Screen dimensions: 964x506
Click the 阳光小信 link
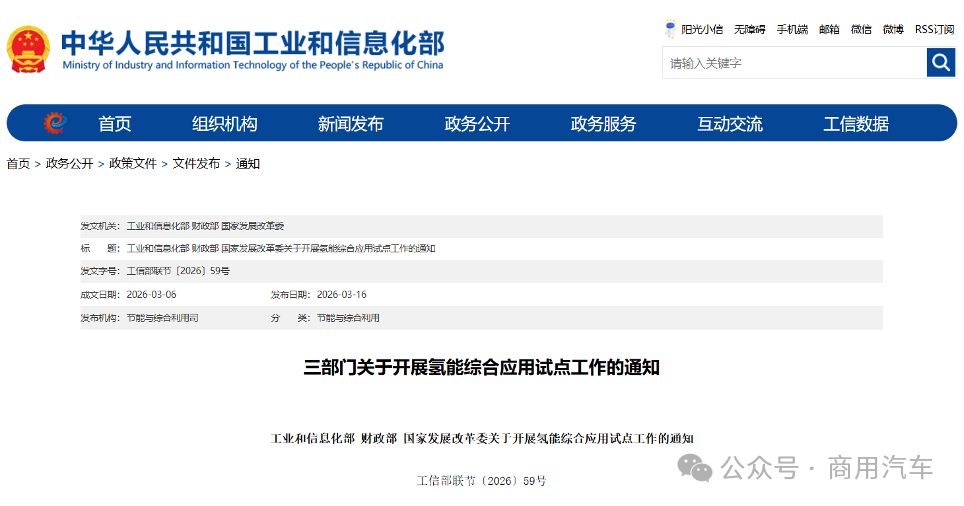click(701, 29)
